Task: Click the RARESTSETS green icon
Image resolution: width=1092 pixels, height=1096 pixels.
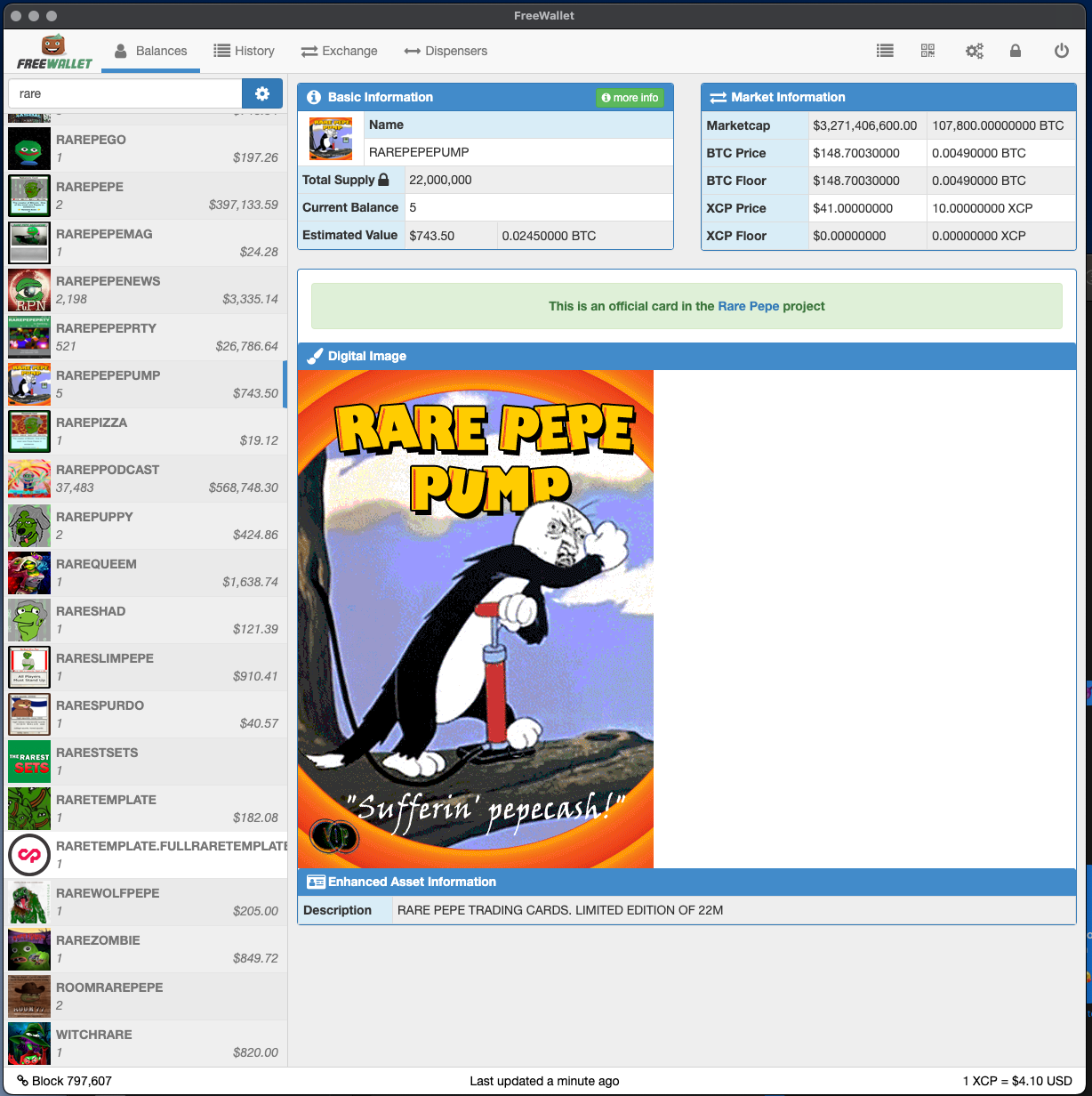Action: pyautogui.click(x=29, y=762)
